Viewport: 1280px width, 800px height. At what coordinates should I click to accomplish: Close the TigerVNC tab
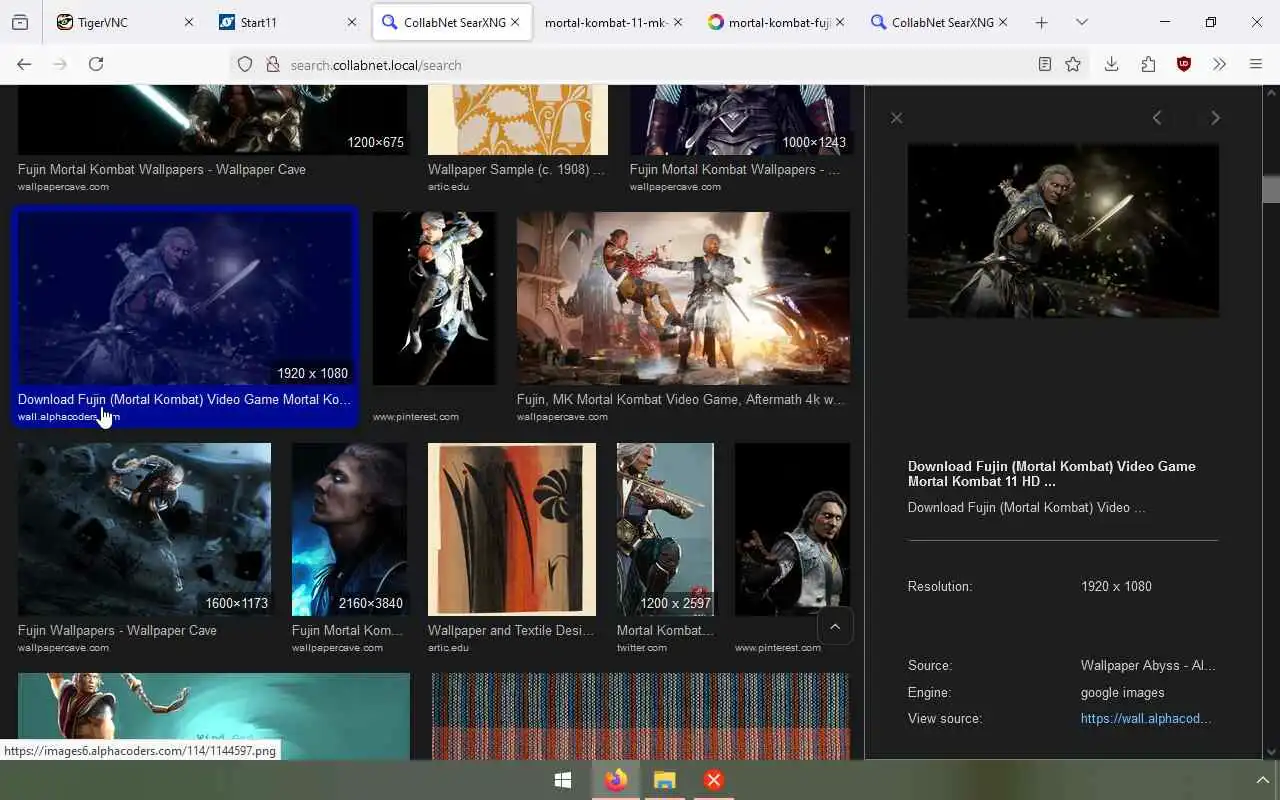(188, 22)
